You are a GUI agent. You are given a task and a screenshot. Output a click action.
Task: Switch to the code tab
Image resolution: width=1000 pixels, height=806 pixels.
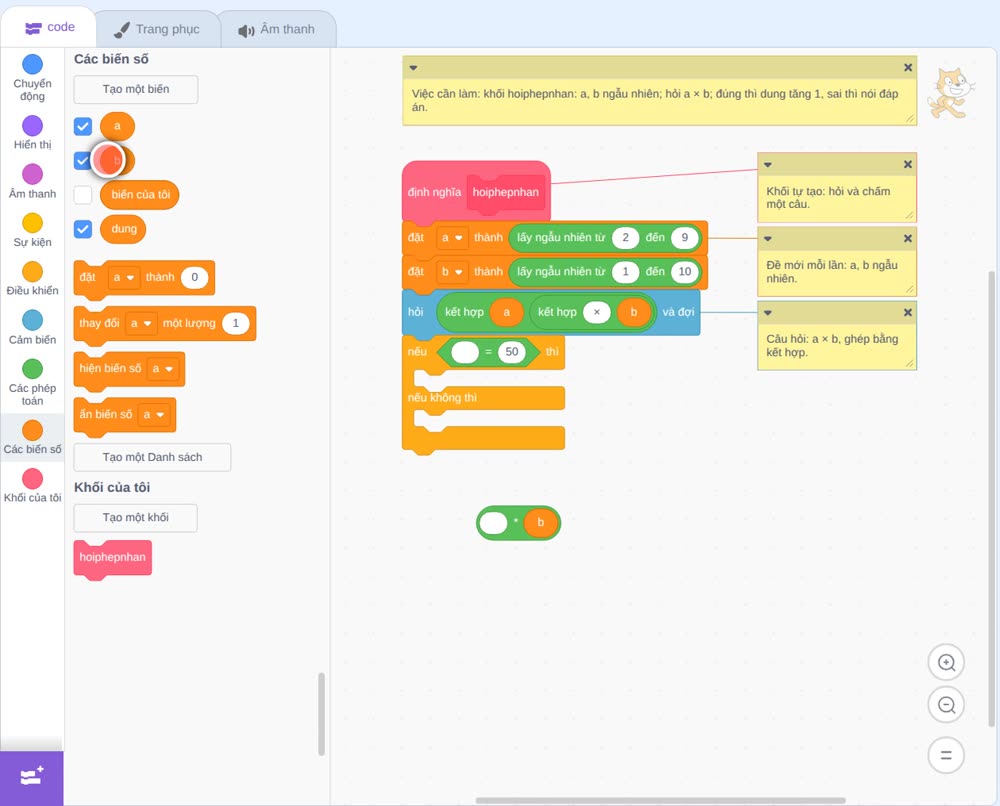pyautogui.click(x=50, y=27)
